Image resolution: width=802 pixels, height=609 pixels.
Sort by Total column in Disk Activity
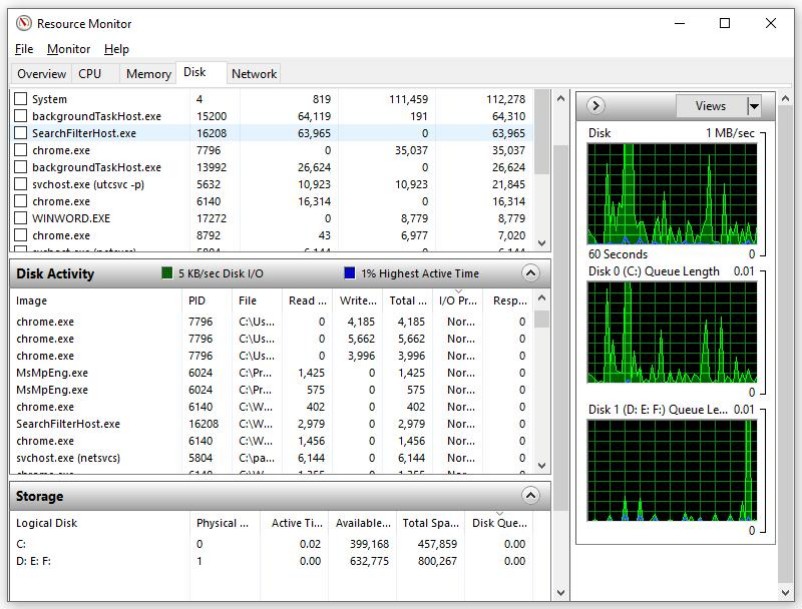408,301
